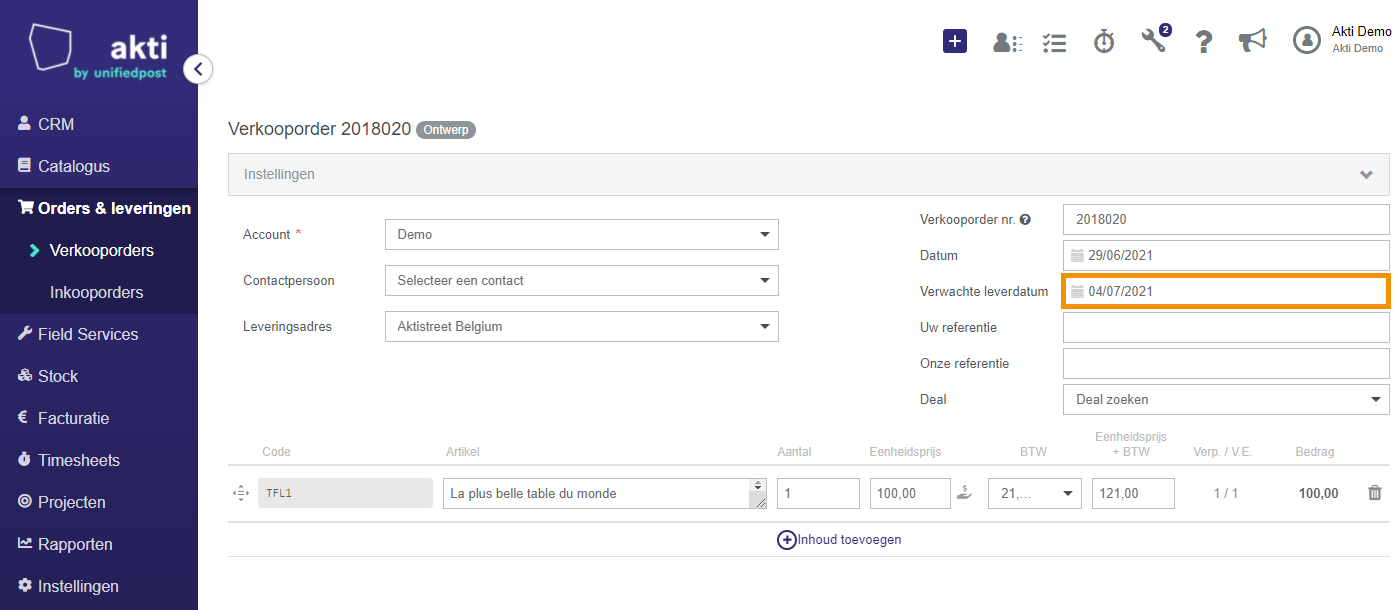The width and height of the screenshot is (1400, 610).
Task: Click Eenheidsprijs + BTW field 121,00
Action: 1133,493
